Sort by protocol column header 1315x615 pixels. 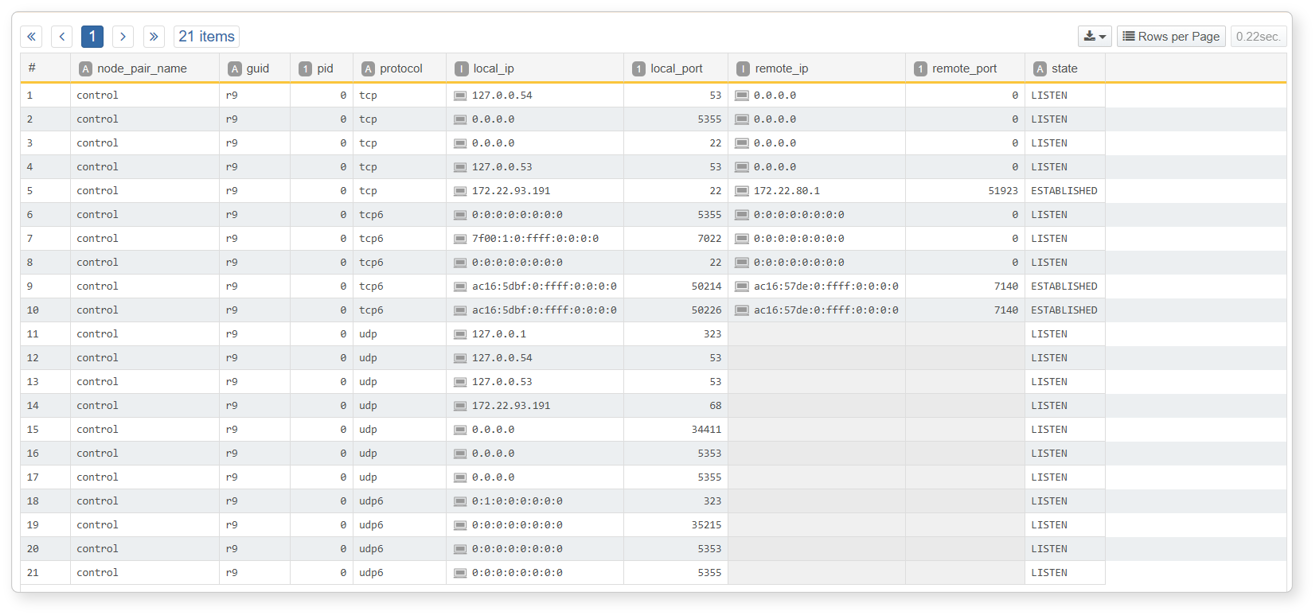point(401,69)
